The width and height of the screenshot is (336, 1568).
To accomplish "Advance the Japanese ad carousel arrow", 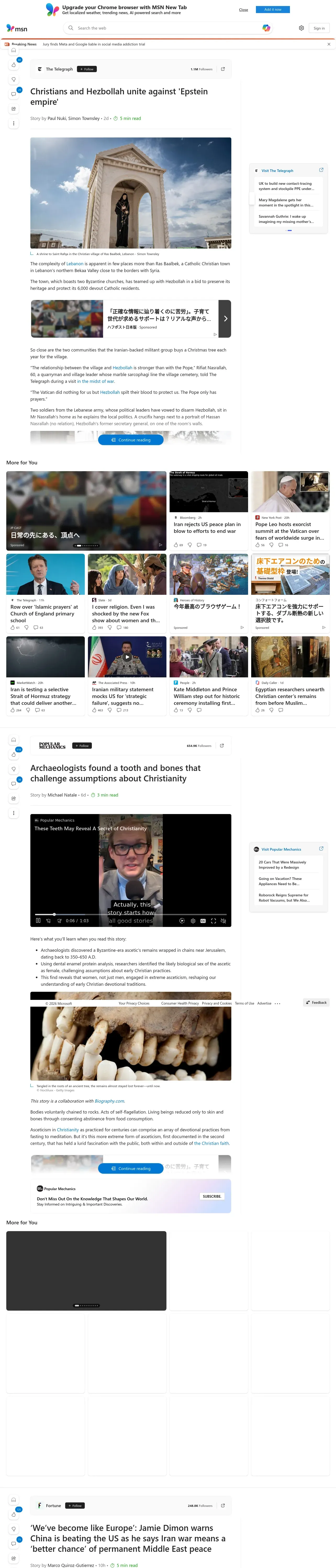I will [225, 318].
